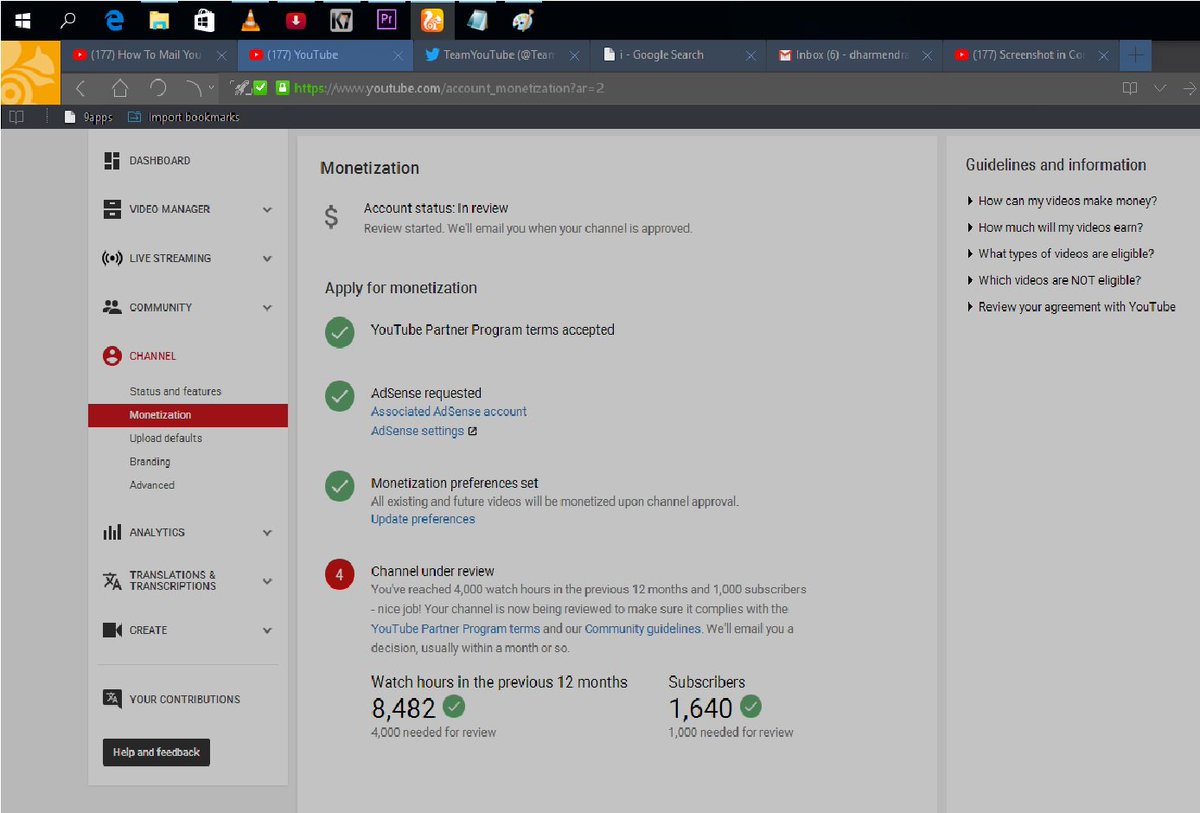Open 'YouTube Partner Program terms' link

pos(455,629)
